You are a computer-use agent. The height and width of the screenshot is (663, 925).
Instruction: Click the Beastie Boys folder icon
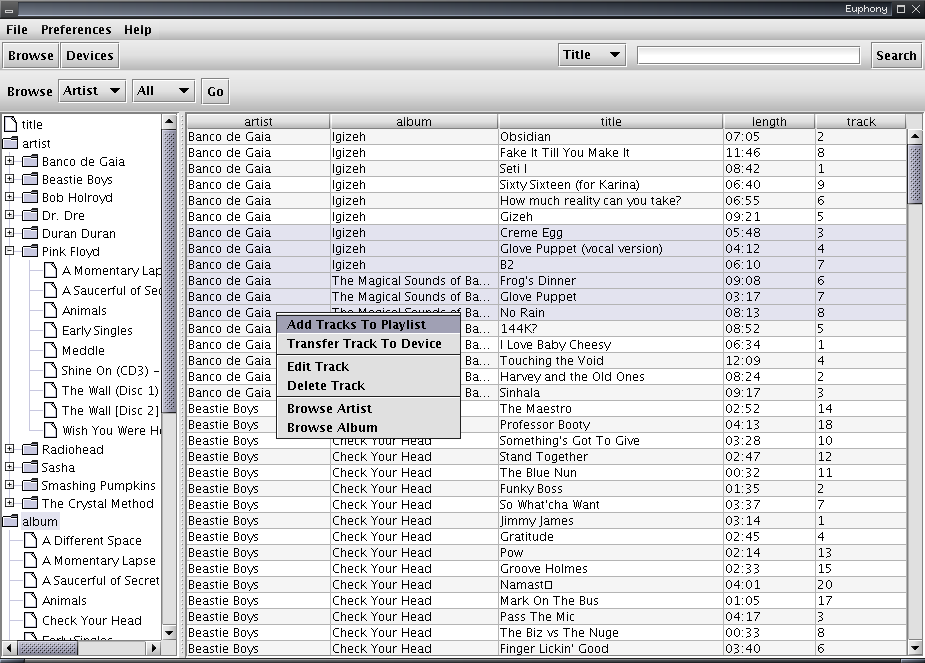tap(30, 179)
